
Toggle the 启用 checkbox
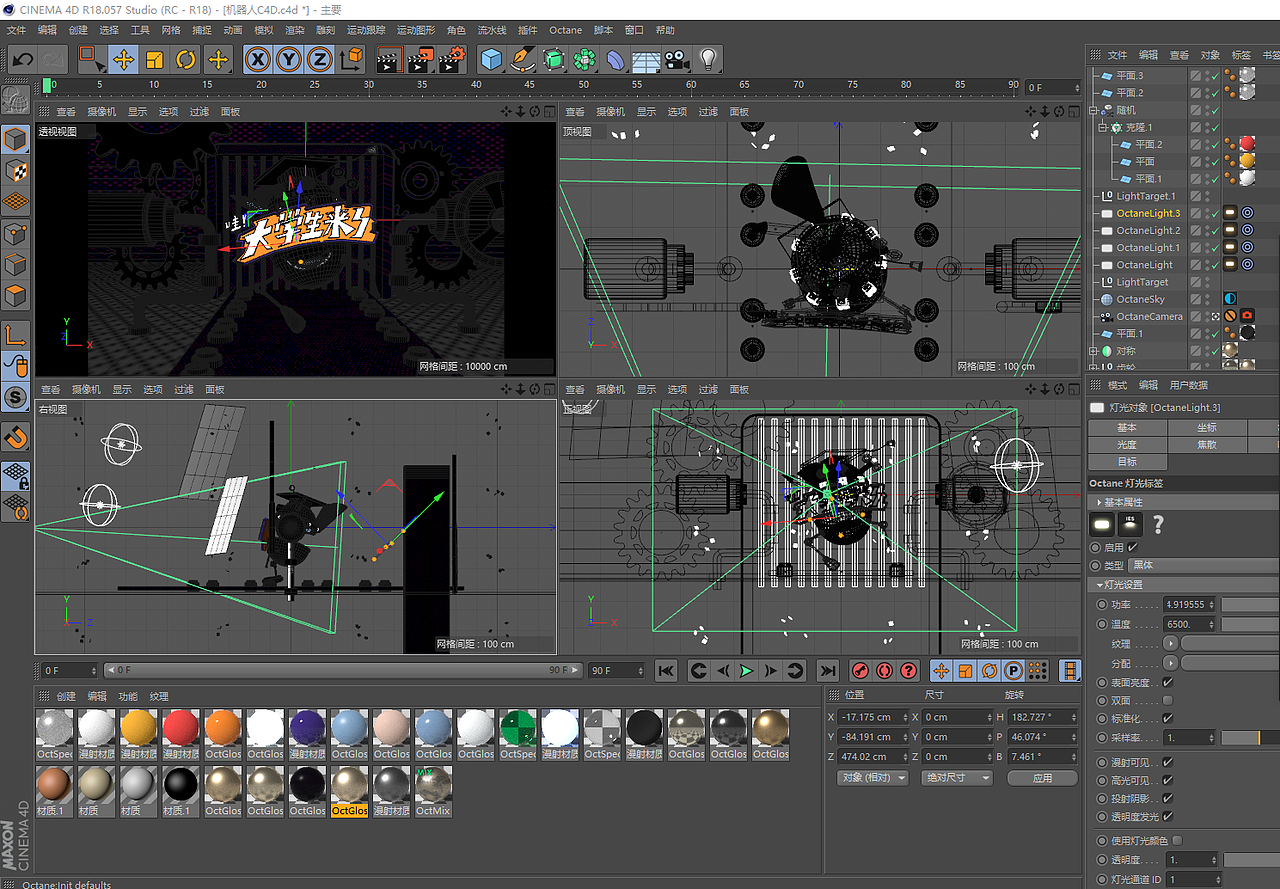coord(1133,547)
